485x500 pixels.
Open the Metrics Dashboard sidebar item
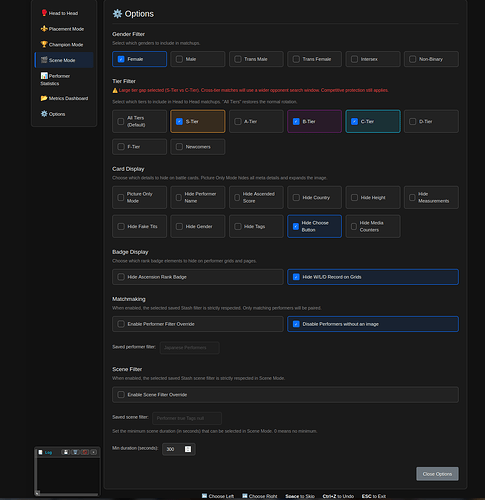pyautogui.click(x=64, y=98)
